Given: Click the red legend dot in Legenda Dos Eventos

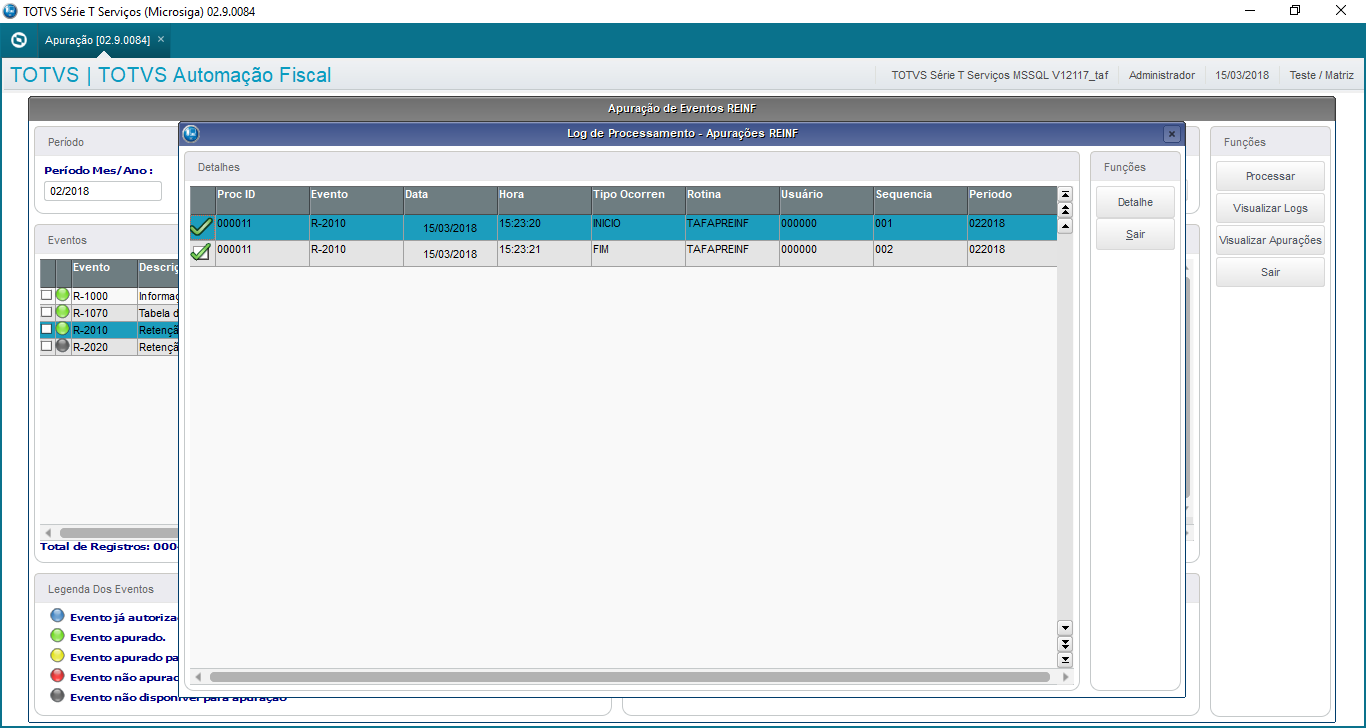Looking at the screenshot, I should (x=57, y=676).
